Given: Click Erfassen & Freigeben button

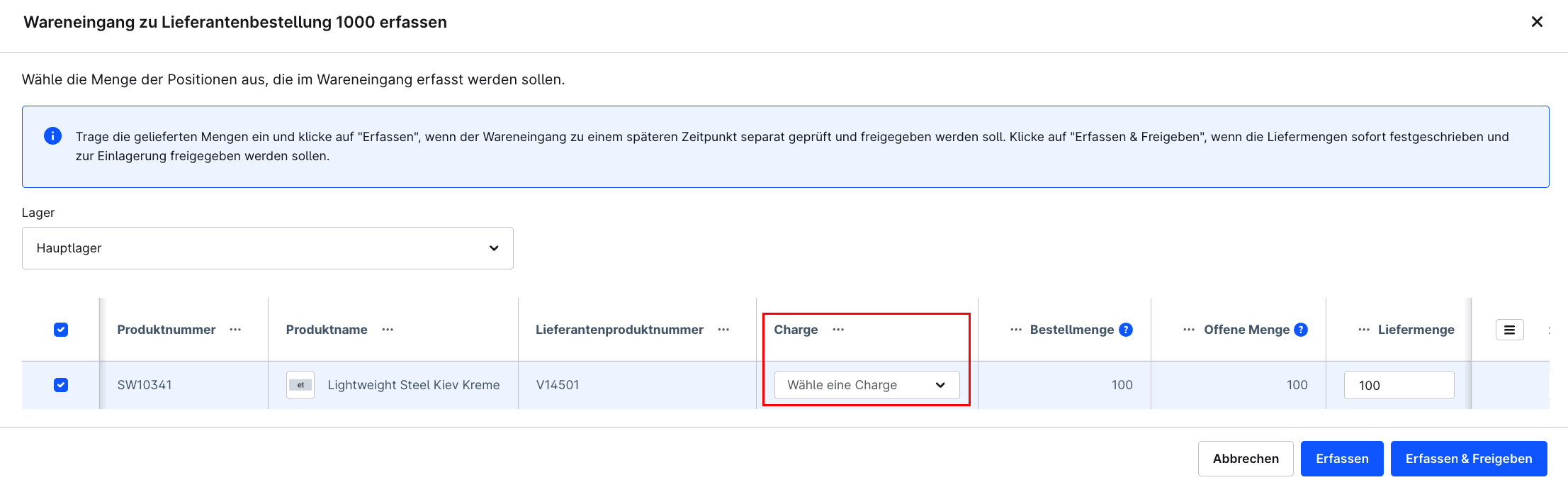Looking at the screenshot, I should pos(1469,459).
